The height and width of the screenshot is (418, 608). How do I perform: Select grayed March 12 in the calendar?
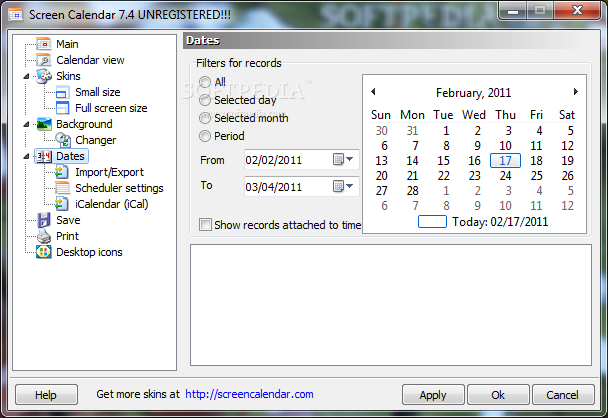point(568,206)
